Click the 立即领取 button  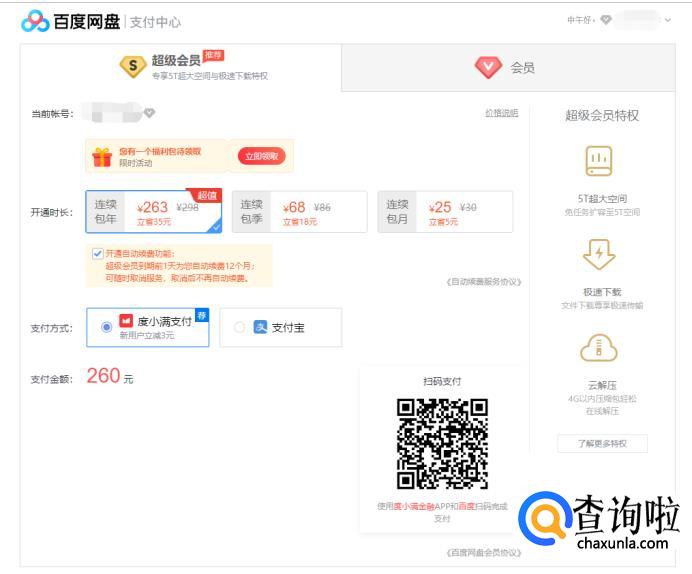(261, 156)
